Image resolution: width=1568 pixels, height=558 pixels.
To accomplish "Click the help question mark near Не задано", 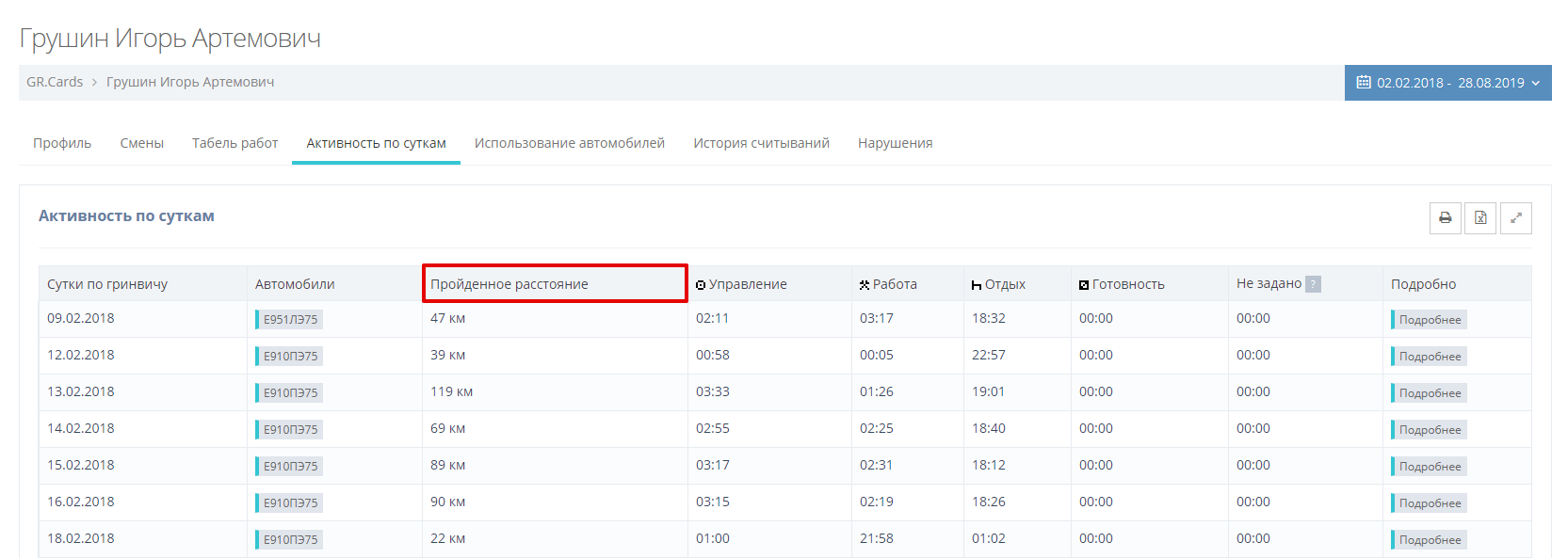I will tap(1313, 284).
